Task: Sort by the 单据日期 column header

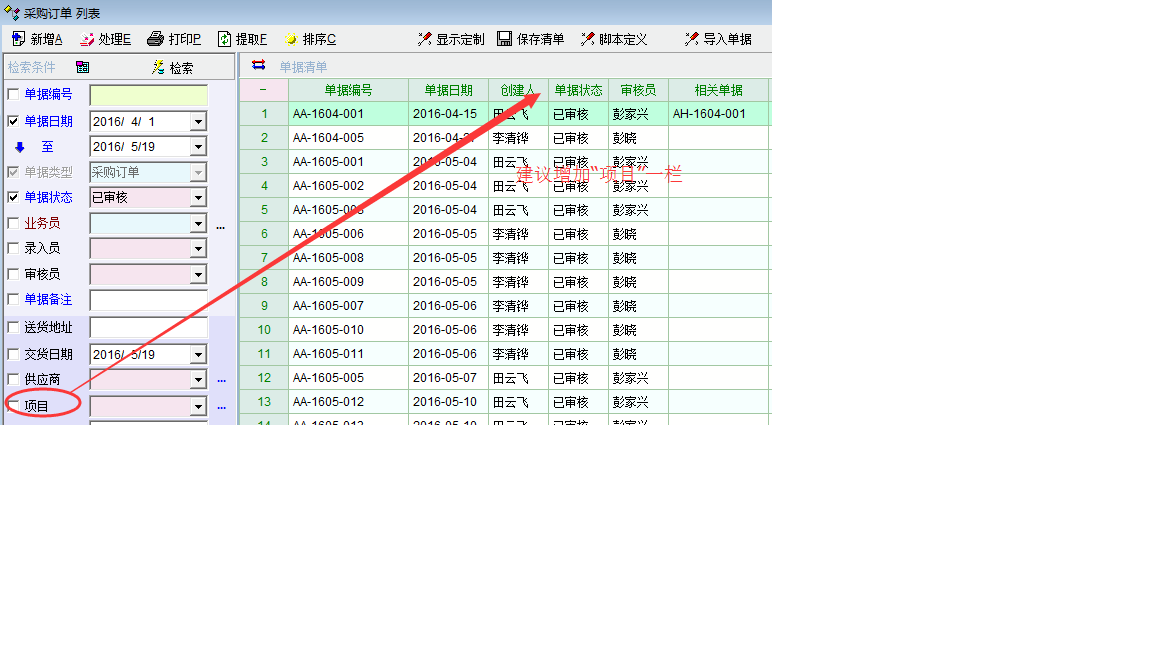Action: coord(448,90)
